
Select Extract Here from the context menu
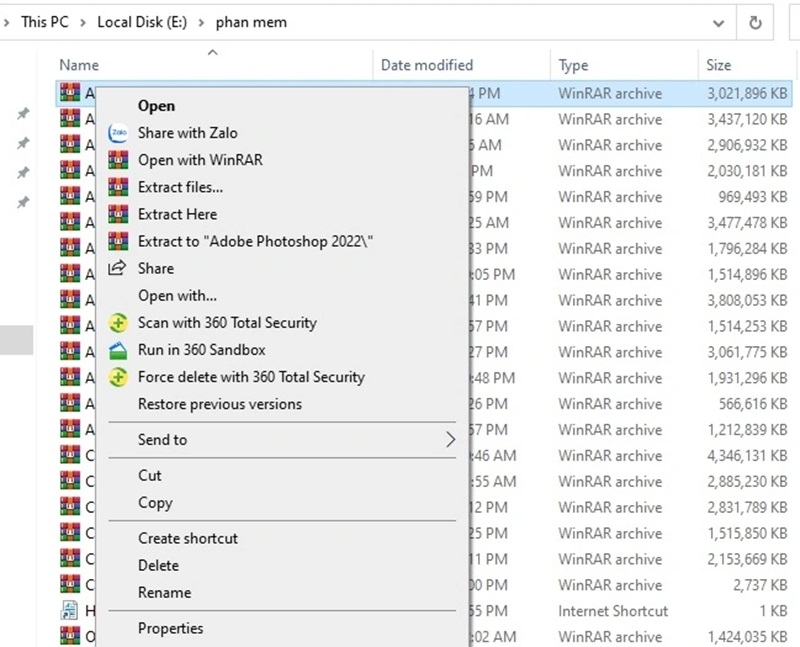[177, 214]
